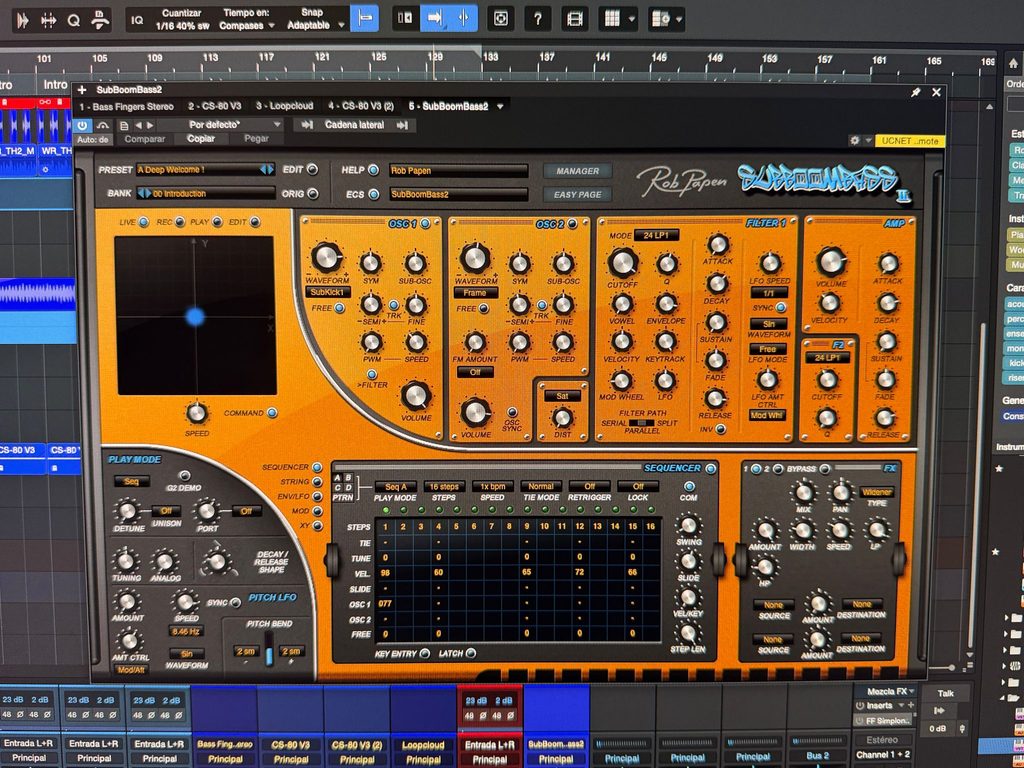Image resolution: width=1024 pixels, height=768 pixels.
Task: Click the plugin power bypass icon
Action: coord(82,125)
